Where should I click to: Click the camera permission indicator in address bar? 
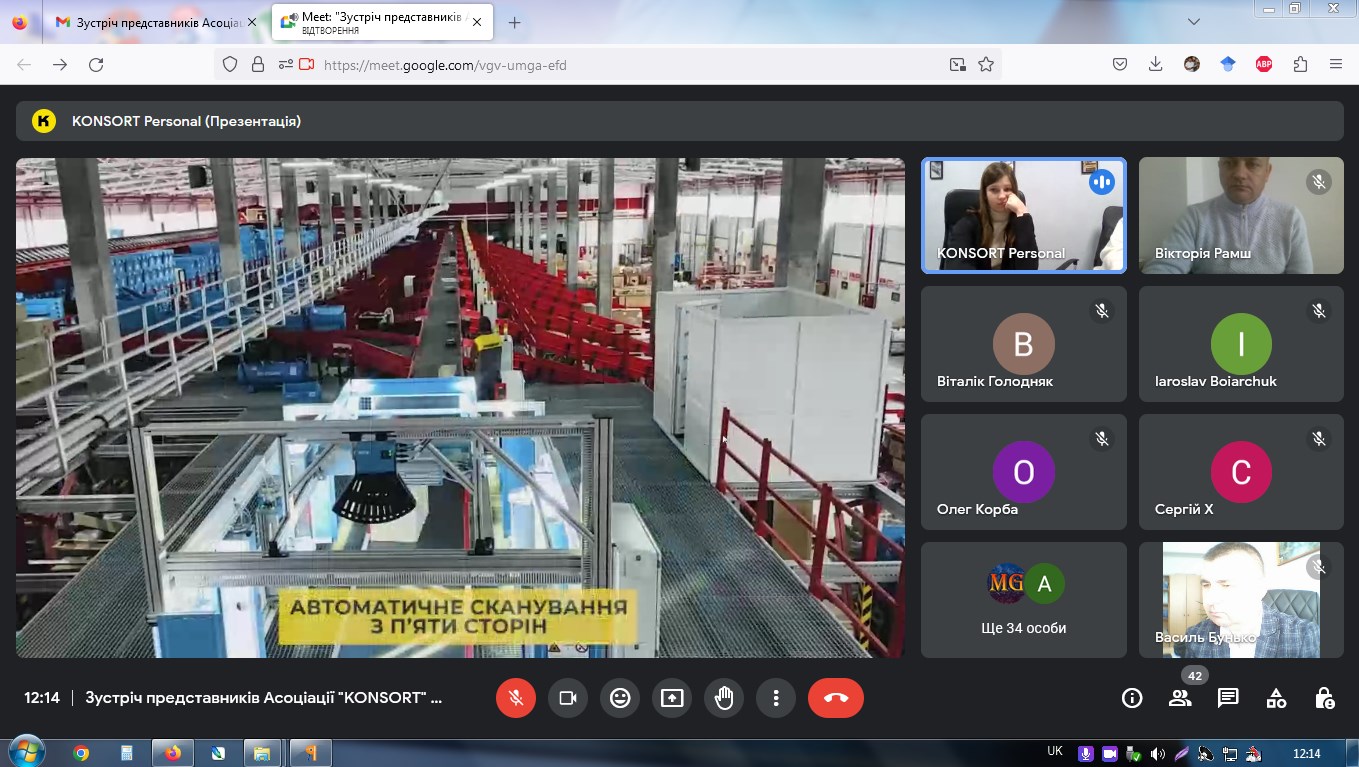click(306, 64)
